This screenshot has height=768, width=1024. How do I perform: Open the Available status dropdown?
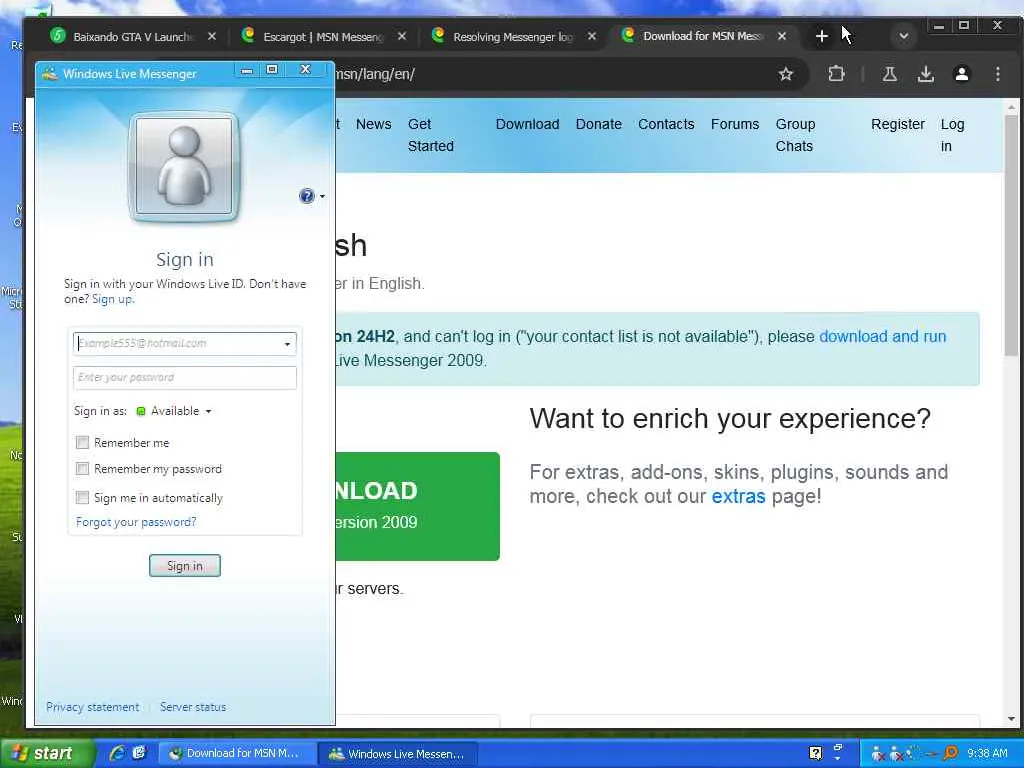174,411
